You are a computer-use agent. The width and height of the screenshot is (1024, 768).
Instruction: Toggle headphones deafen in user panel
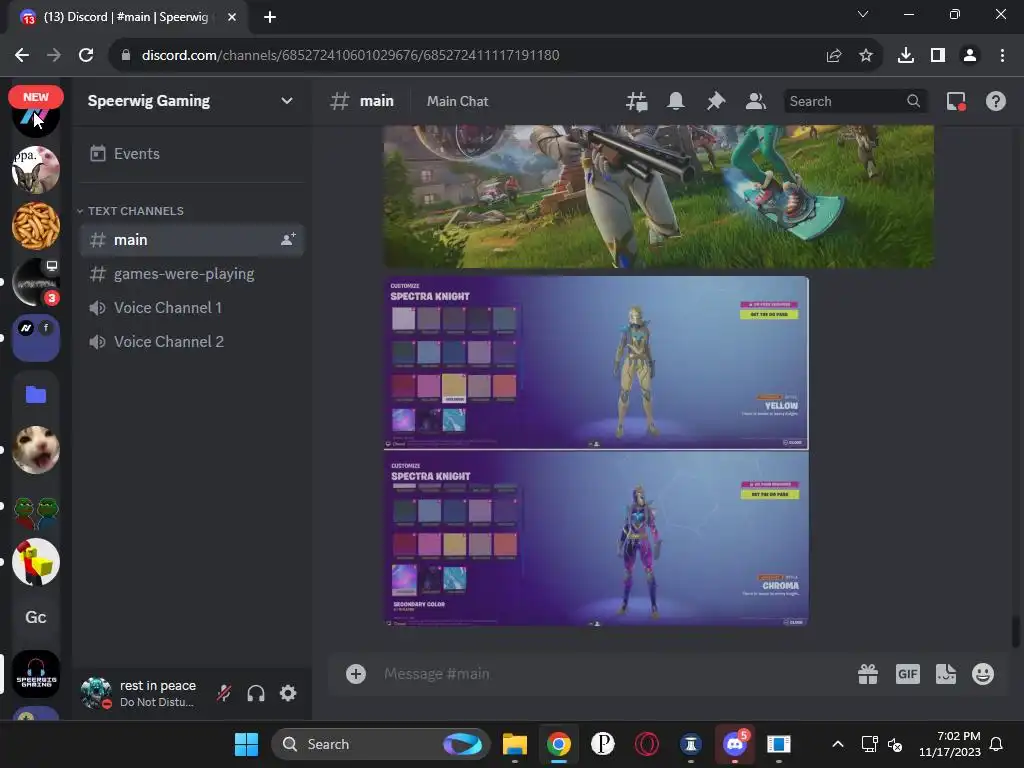[x=256, y=693]
